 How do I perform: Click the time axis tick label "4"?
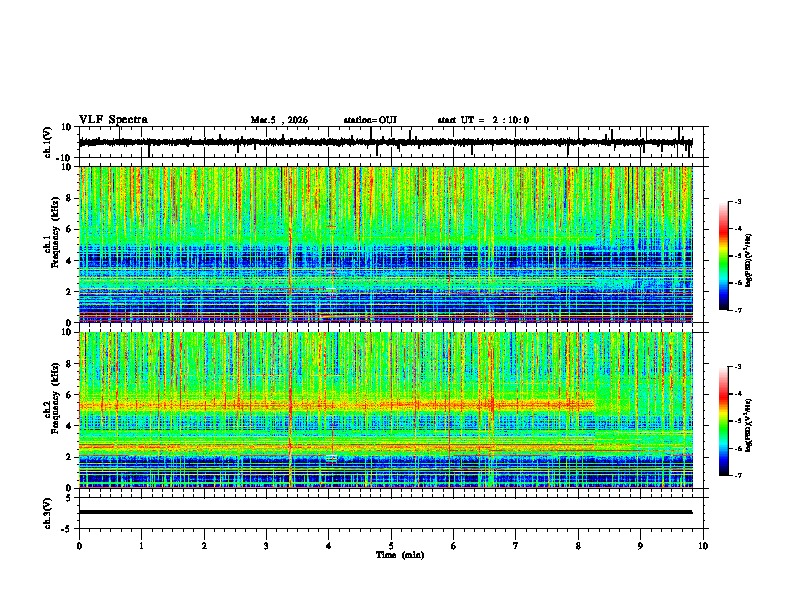[x=329, y=546]
